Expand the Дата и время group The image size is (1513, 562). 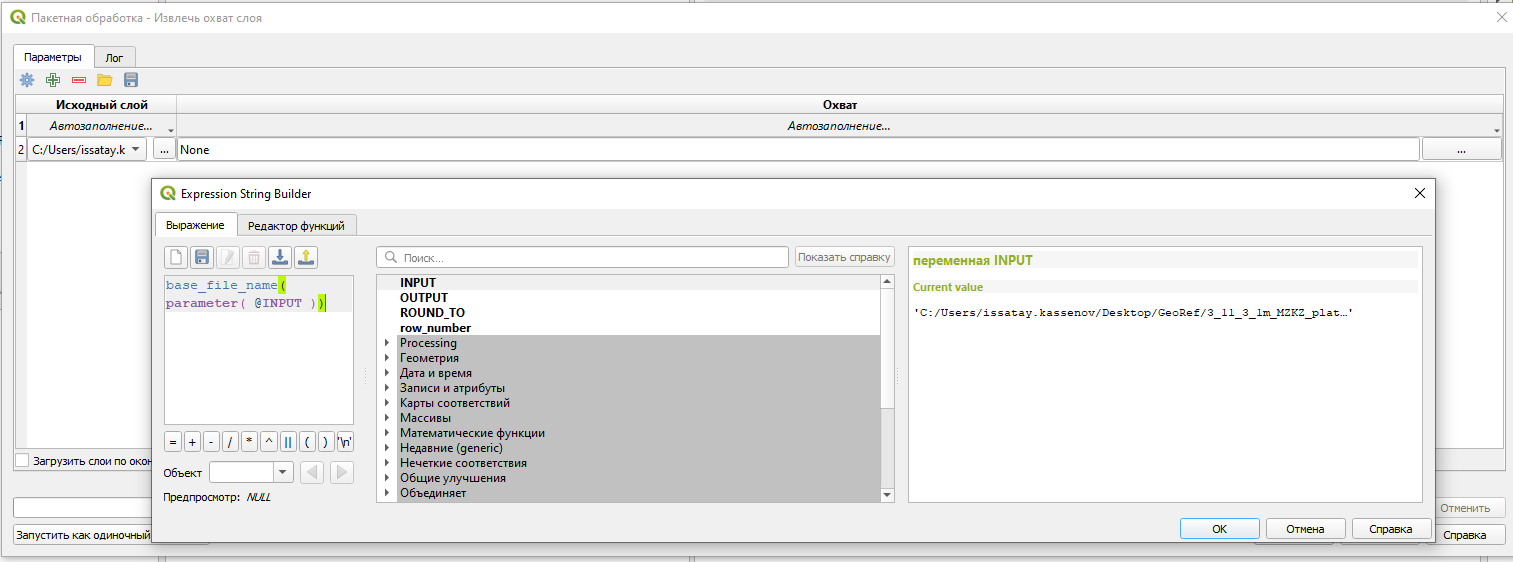coord(388,373)
